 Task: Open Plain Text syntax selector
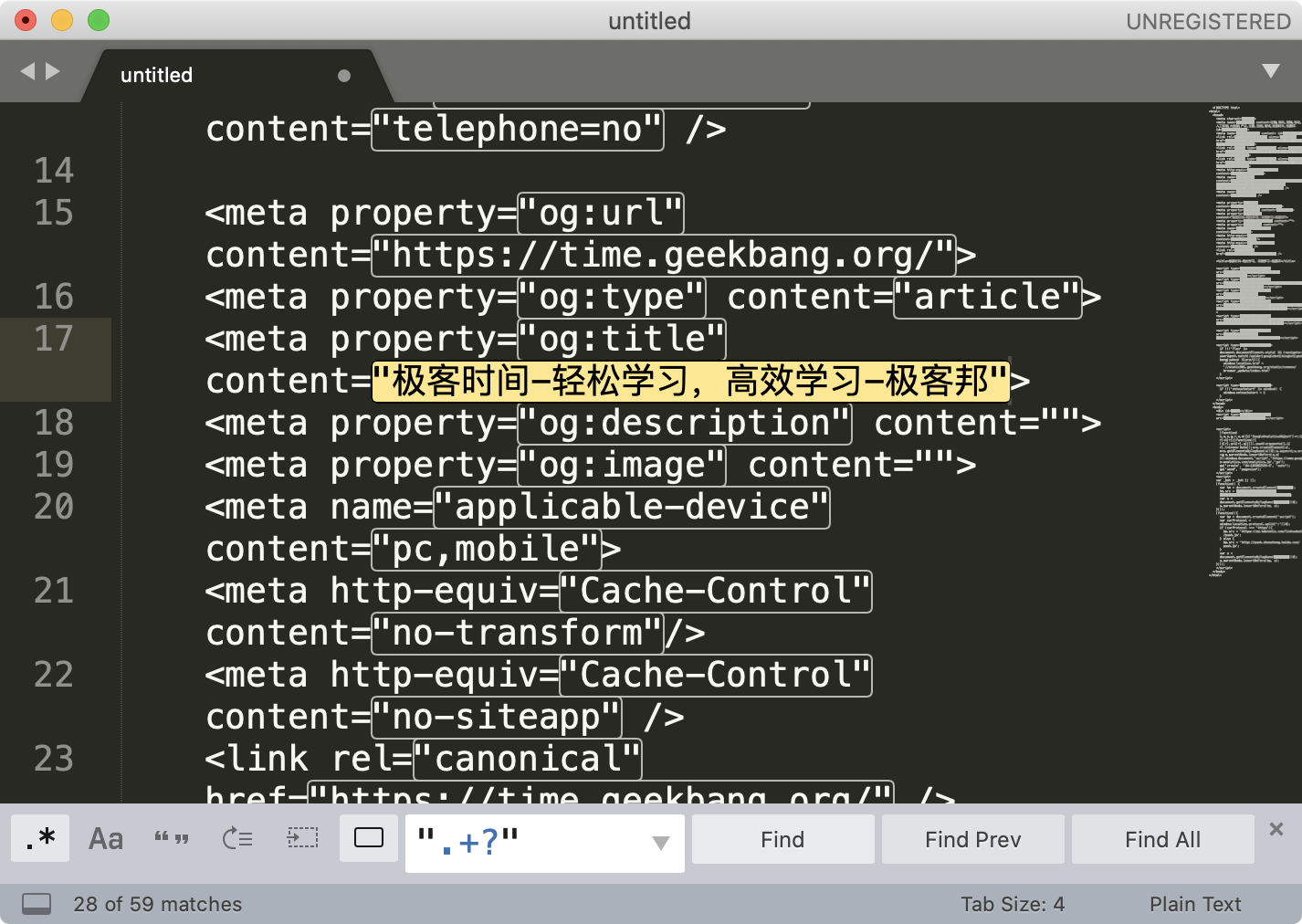click(1194, 904)
